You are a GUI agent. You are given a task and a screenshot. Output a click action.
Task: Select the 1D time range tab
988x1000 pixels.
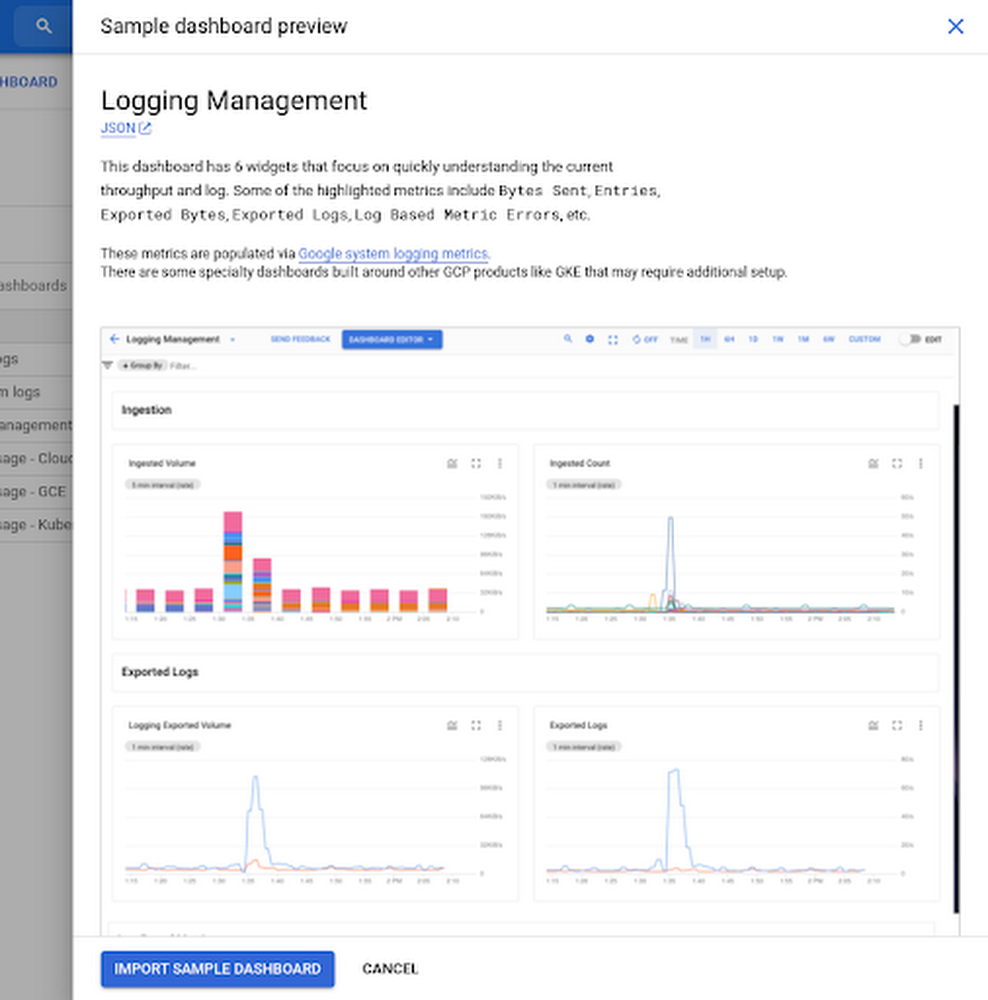tap(753, 339)
